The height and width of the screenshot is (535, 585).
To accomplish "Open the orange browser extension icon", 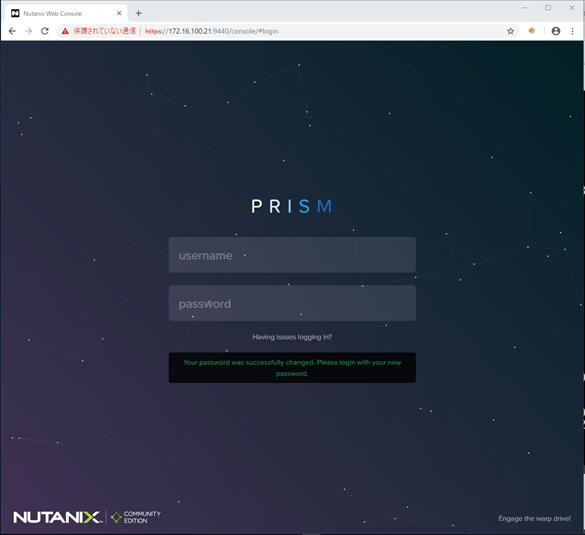I will pyautogui.click(x=532, y=31).
